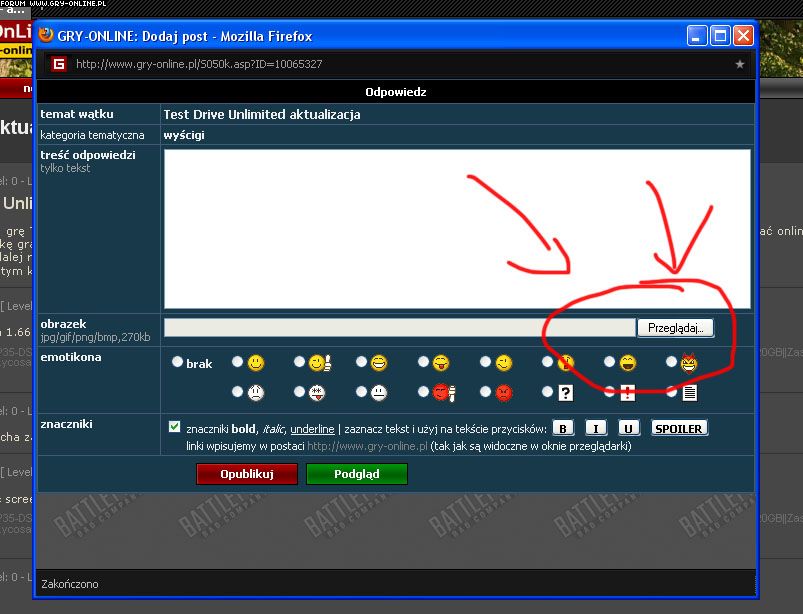The width and height of the screenshot is (803, 614).
Task: Click the bookmark star in address bar
Action: coord(740,64)
